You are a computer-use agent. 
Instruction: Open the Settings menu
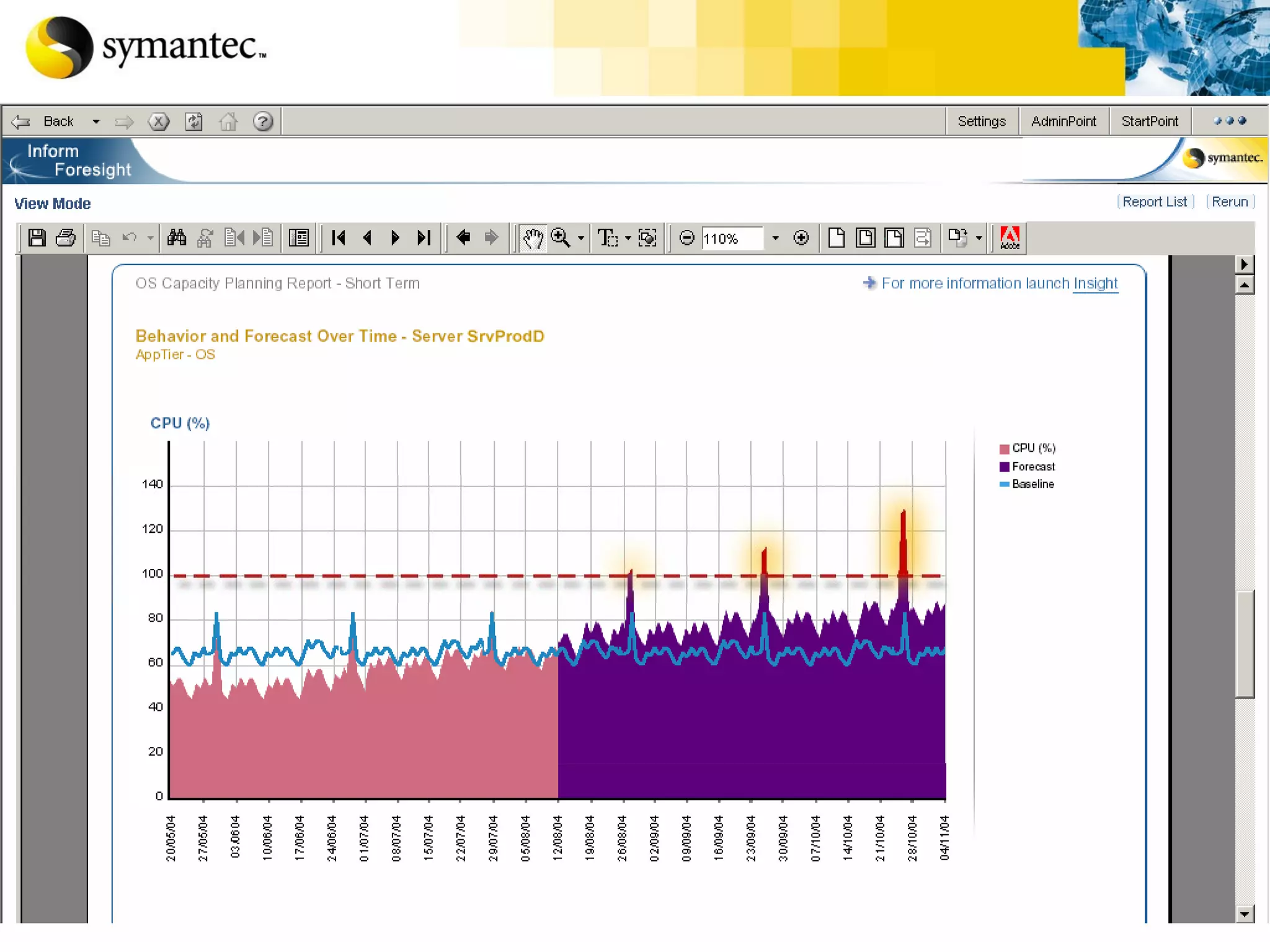coord(981,121)
